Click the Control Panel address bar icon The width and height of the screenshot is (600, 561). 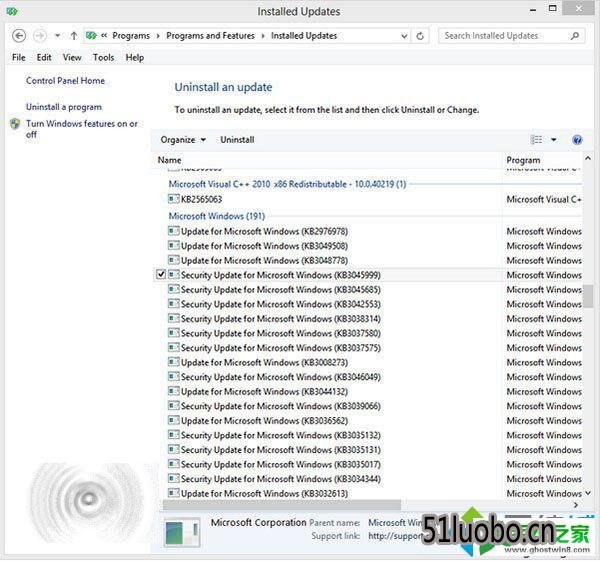(x=91, y=36)
